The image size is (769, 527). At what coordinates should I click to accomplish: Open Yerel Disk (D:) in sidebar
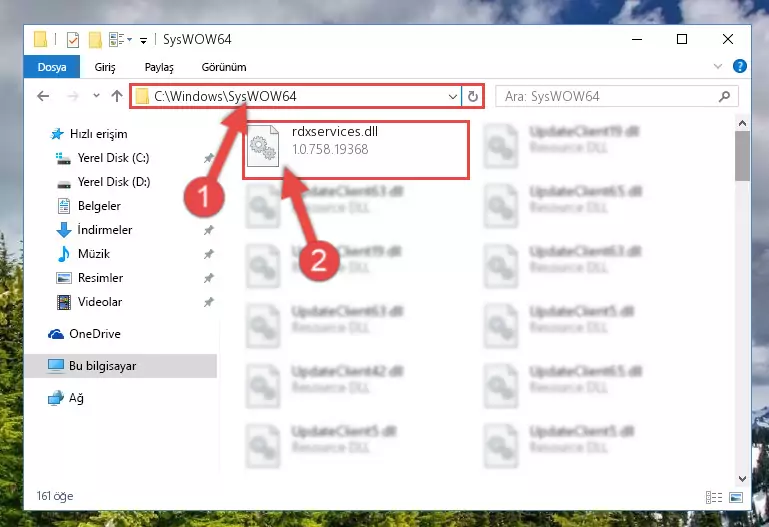103,182
